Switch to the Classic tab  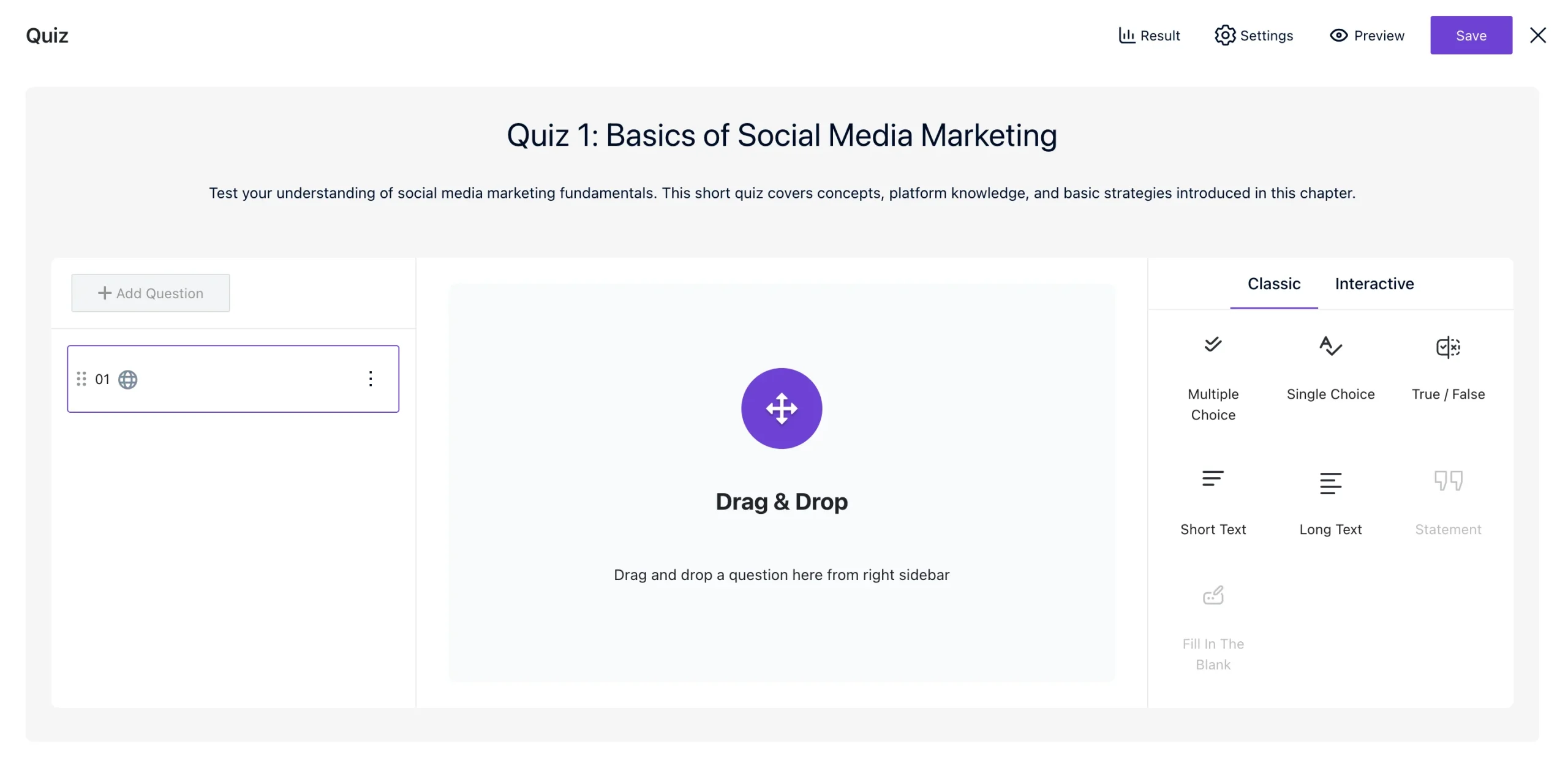pos(1274,284)
